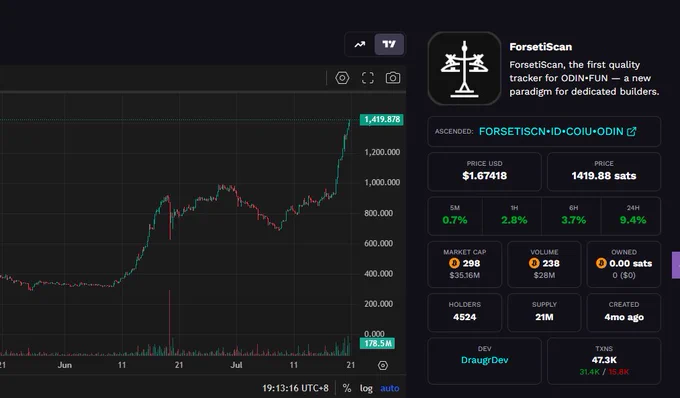The image size is (680, 398).
Task: Click the HOLDERS 4524 card
Action: pyautogui.click(x=464, y=313)
